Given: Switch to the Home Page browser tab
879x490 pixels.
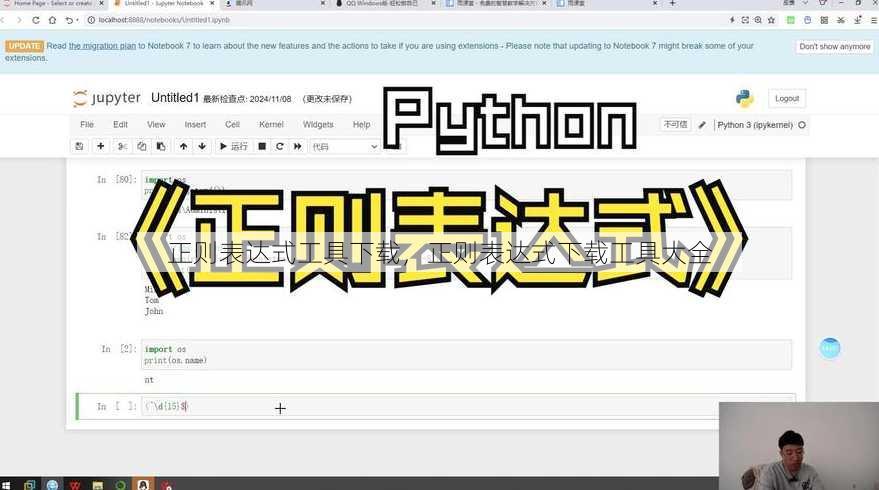Looking at the screenshot, I should [x=52, y=3].
